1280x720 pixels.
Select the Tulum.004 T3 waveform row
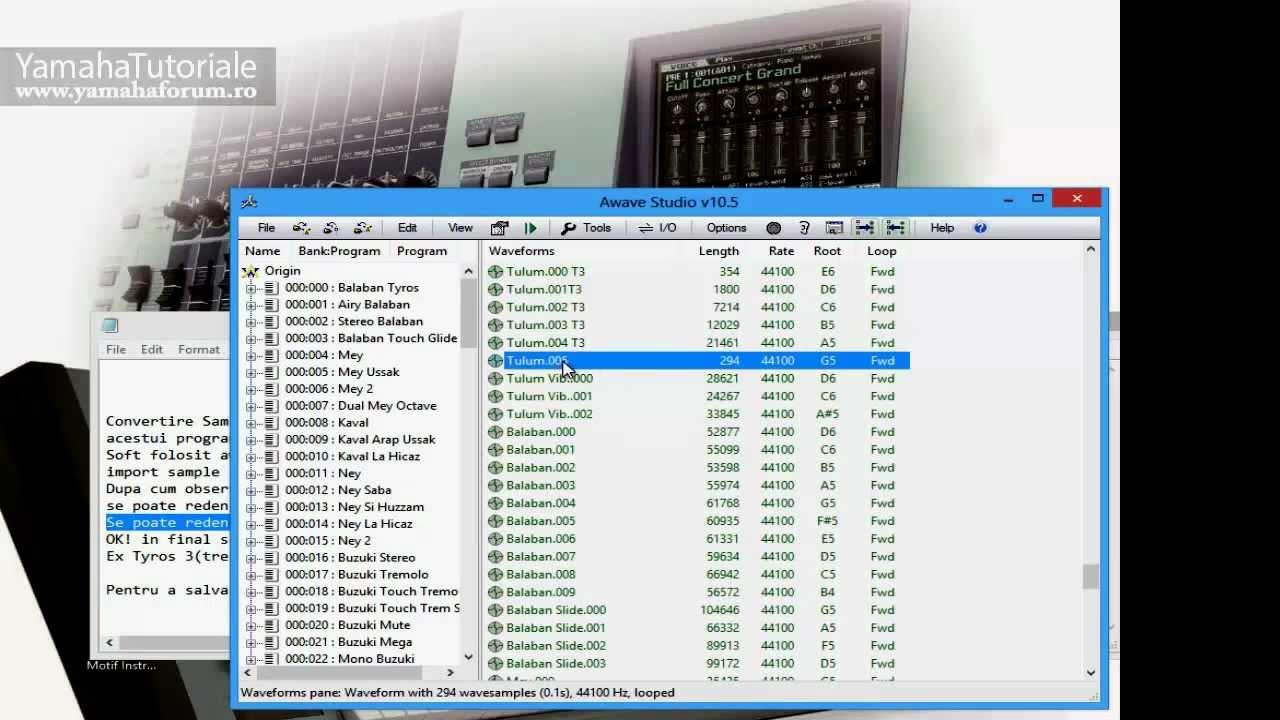[x=698, y=343]
